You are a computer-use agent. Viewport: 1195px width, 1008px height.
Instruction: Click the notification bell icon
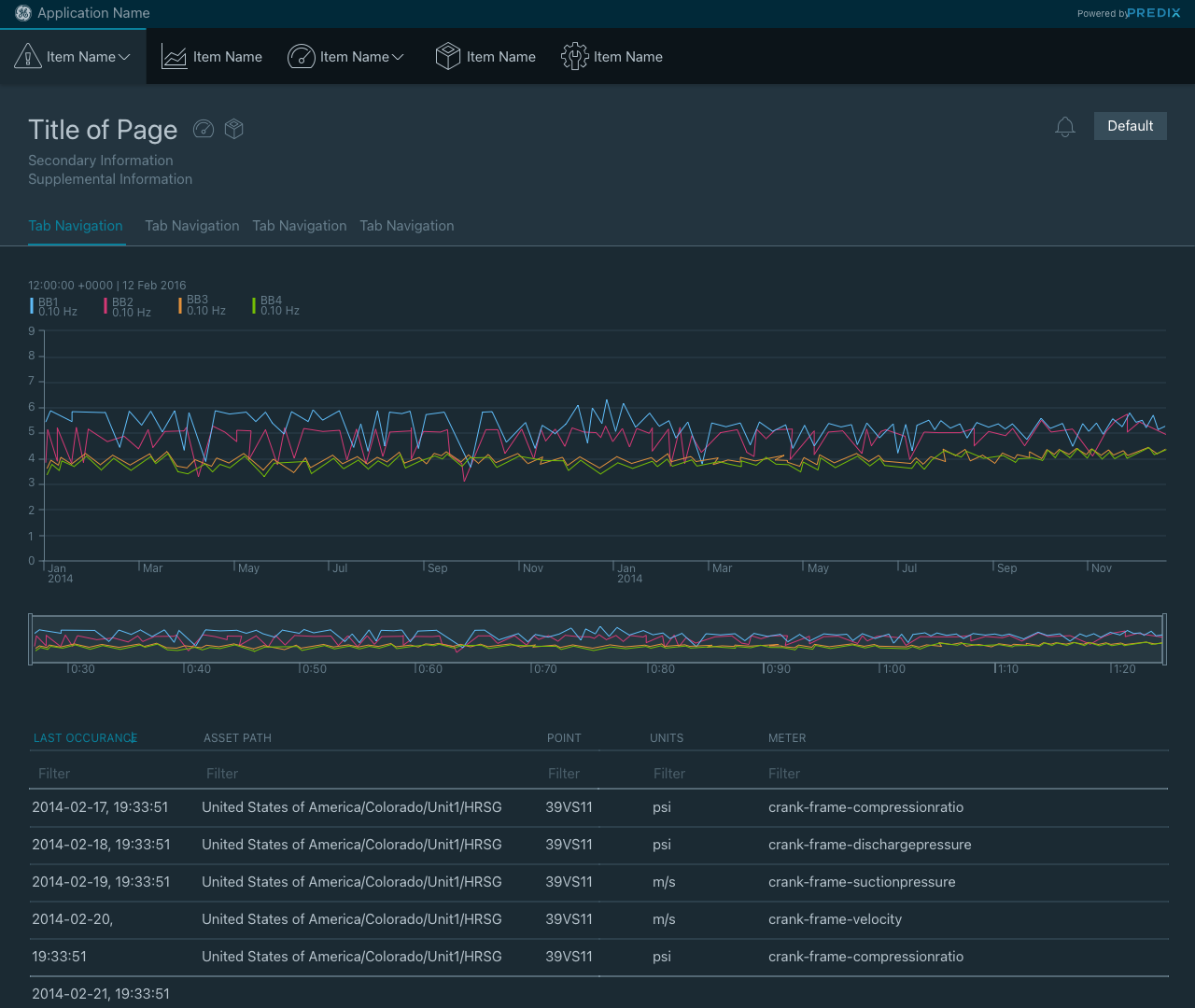pyautogui.click(x=1065, y=127)
